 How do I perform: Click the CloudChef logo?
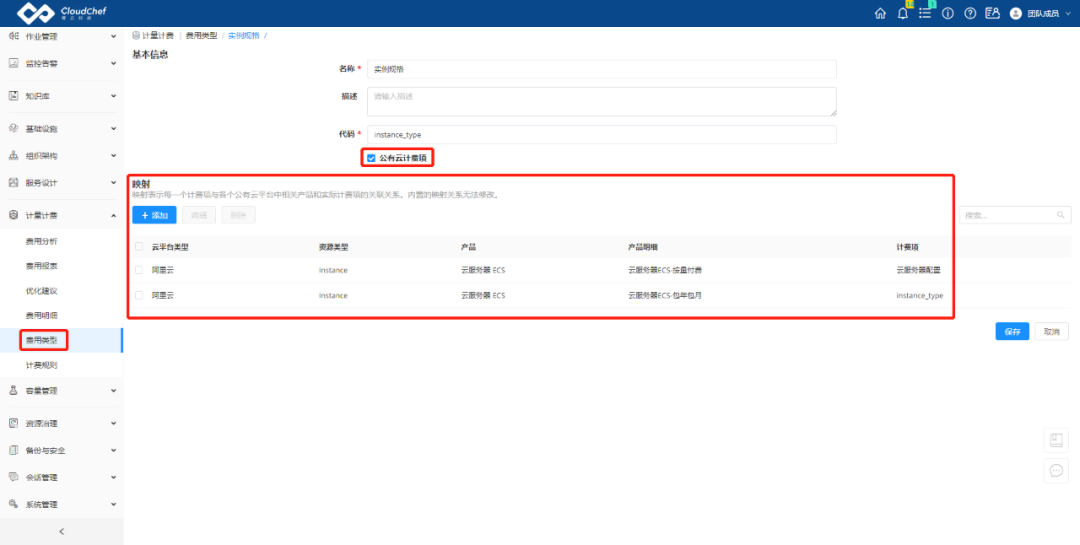(63, 13)
